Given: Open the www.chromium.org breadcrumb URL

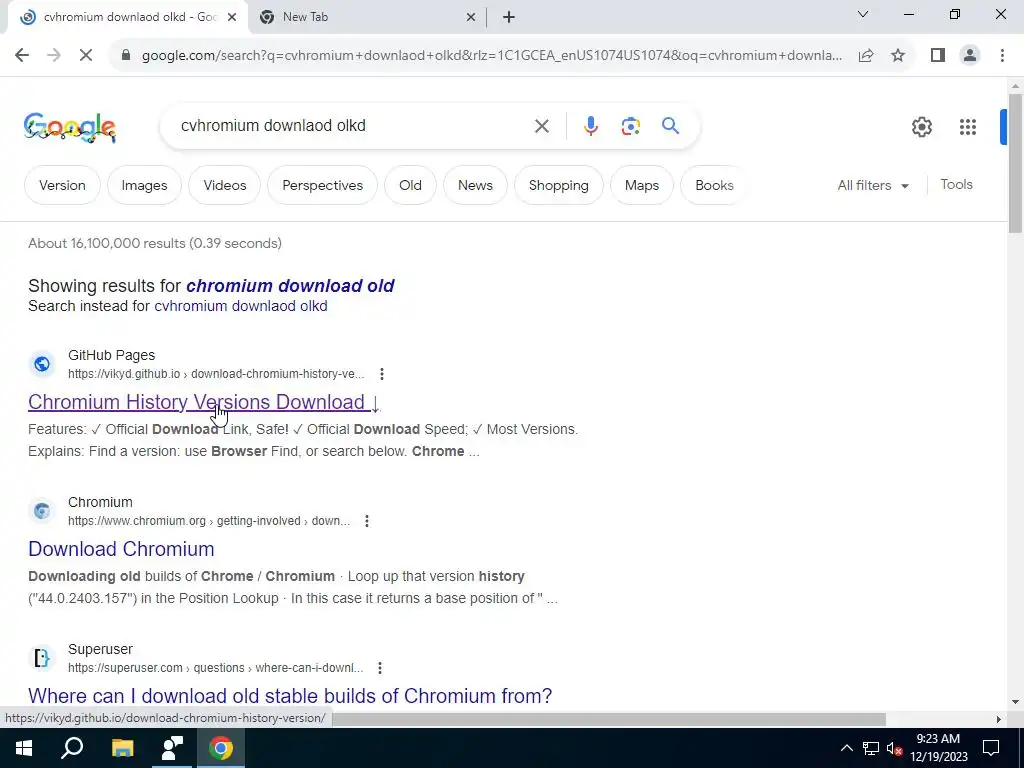Looking at the screenshot, I should (x=208, y=521).
